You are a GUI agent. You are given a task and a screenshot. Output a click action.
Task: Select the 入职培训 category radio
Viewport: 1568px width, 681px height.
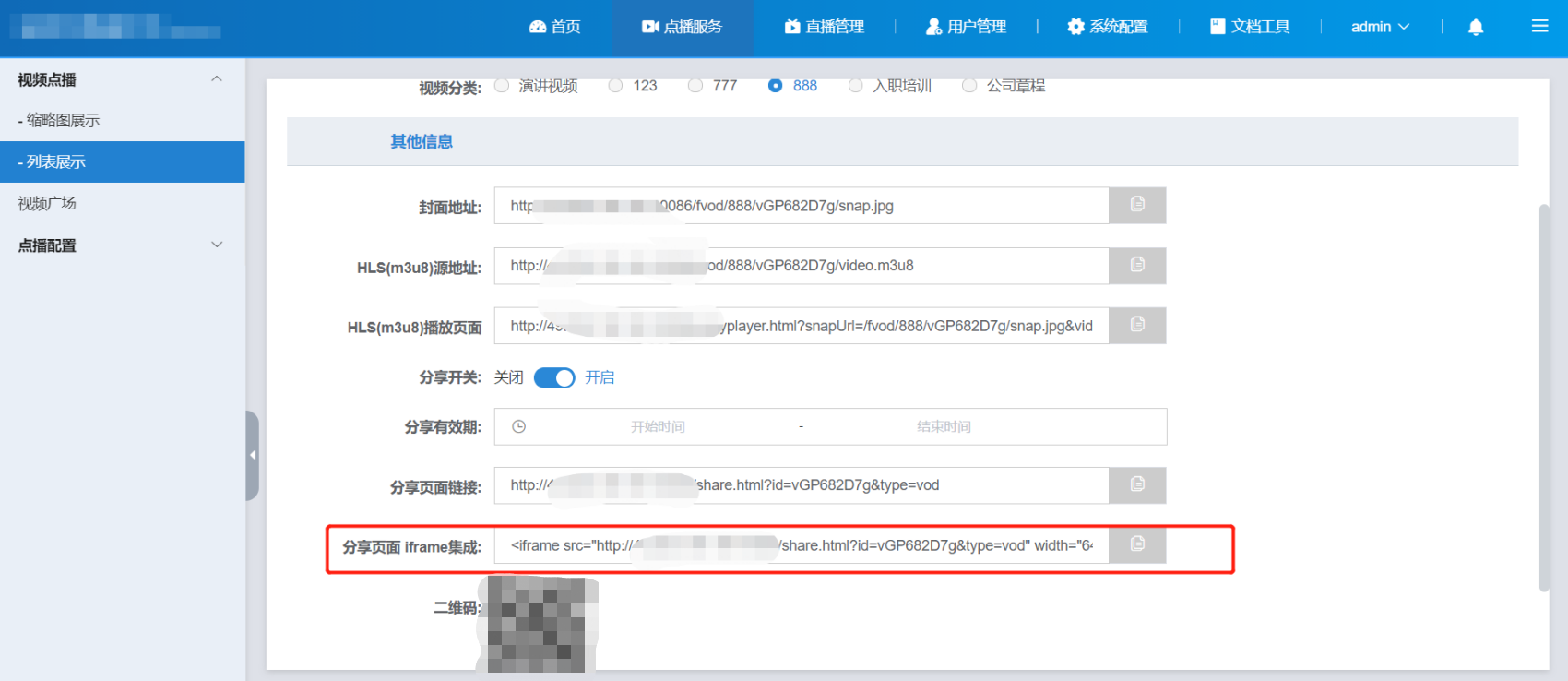tap(855, 85)
